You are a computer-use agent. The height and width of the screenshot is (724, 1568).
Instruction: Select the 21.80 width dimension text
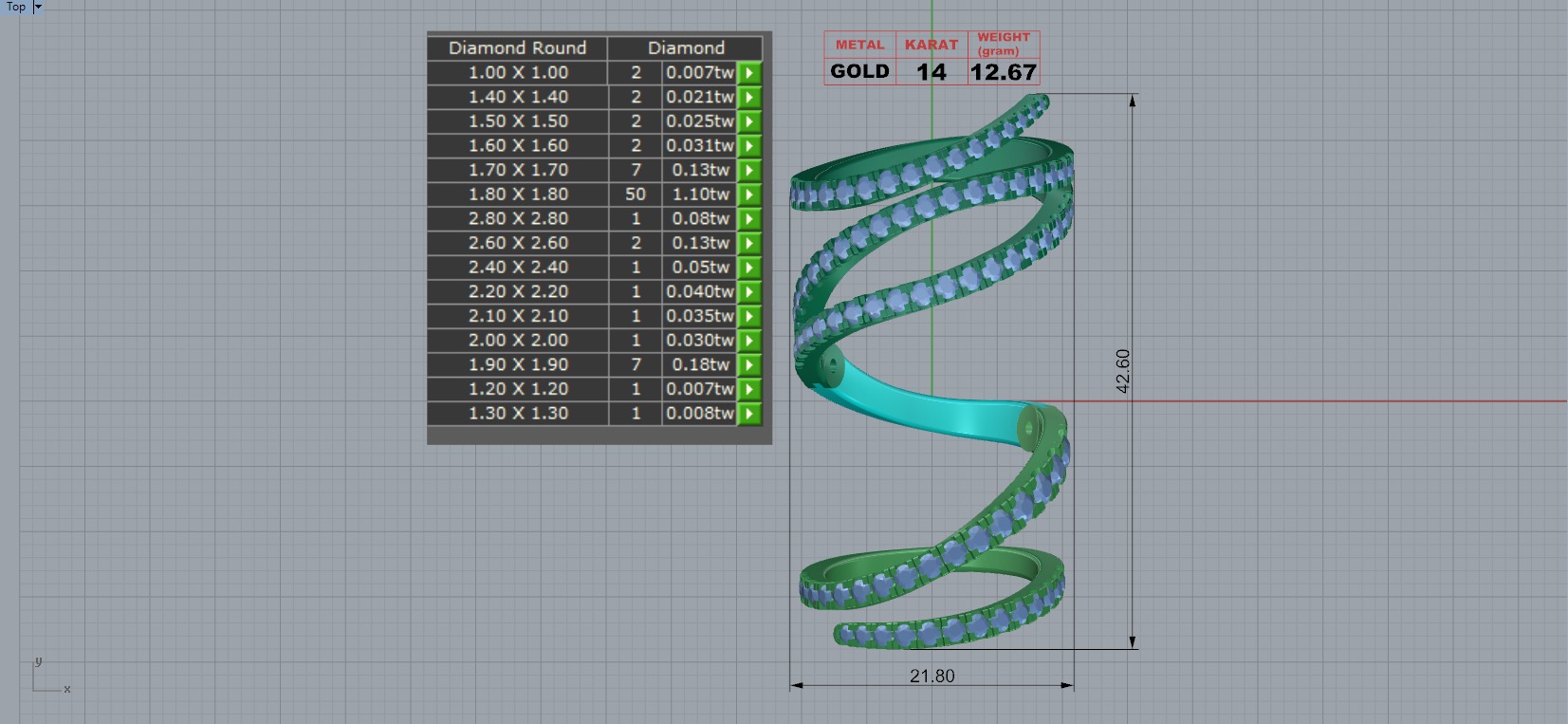click(x=932, y=676)
